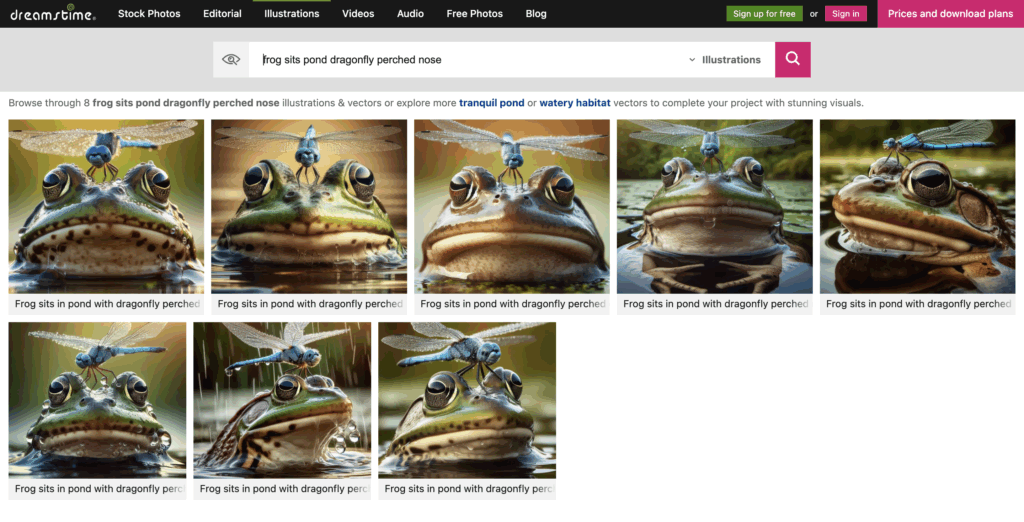Click the eye visual search icon
Image resolution: width=1024 pixels, height=522 pixels.
231,60
